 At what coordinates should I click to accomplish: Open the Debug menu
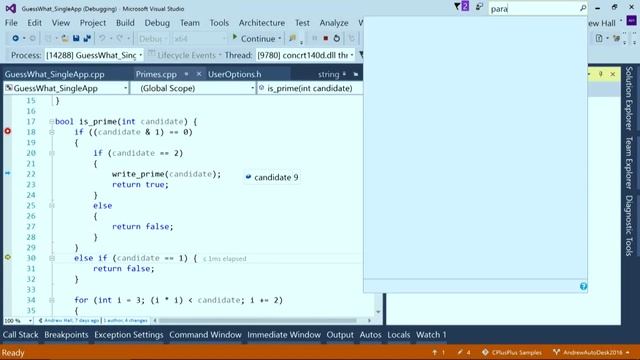[x=157, y=23]
